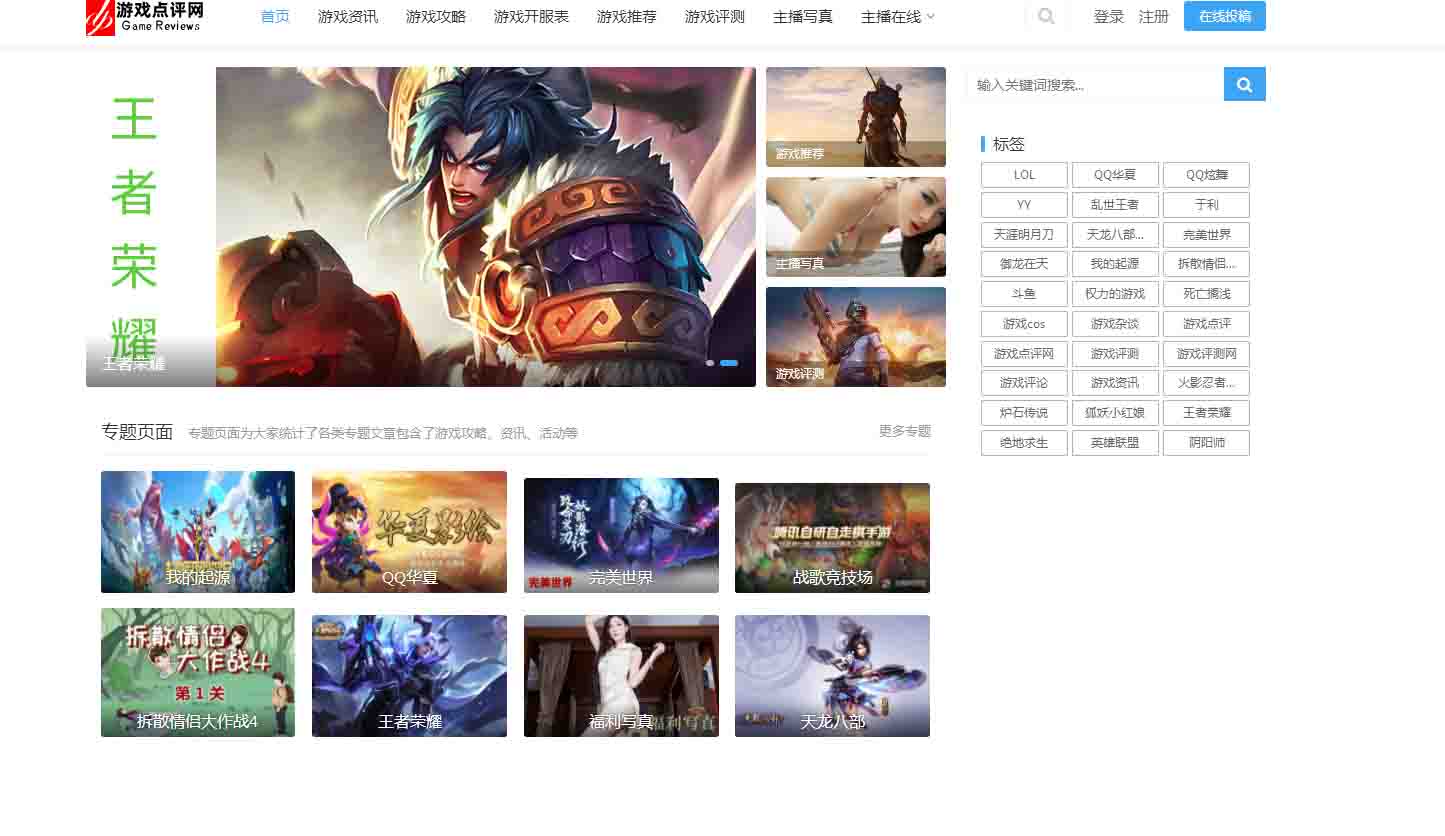
Task: Open the 游戏资讯 nav item
Action: tap(348, 16)
